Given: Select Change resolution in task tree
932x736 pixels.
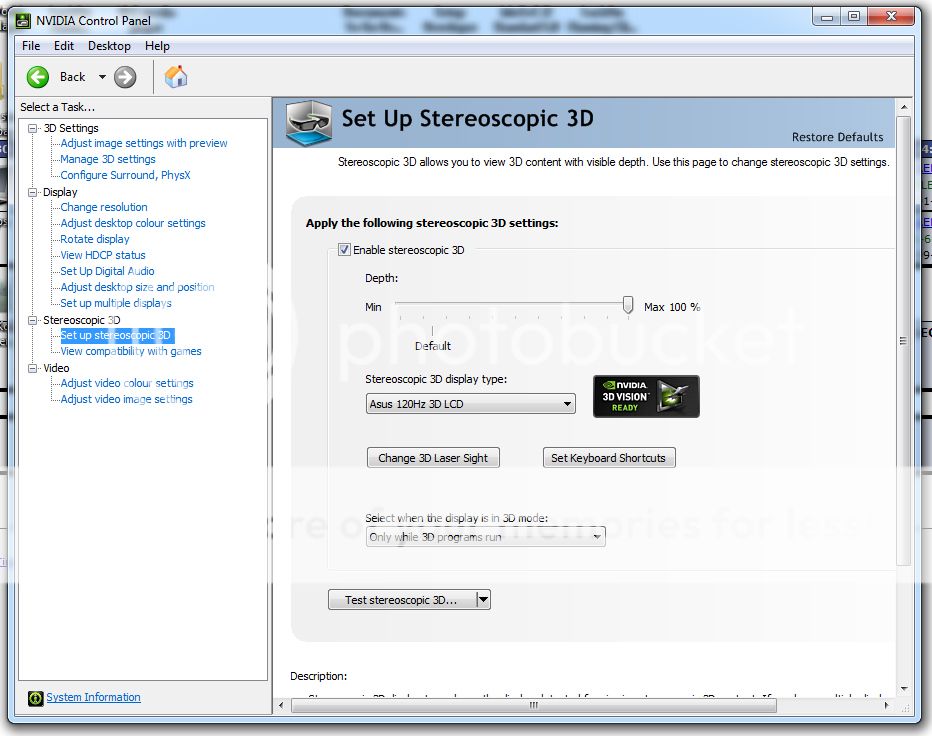Looking at the screenshot, I should click(104, 207).
